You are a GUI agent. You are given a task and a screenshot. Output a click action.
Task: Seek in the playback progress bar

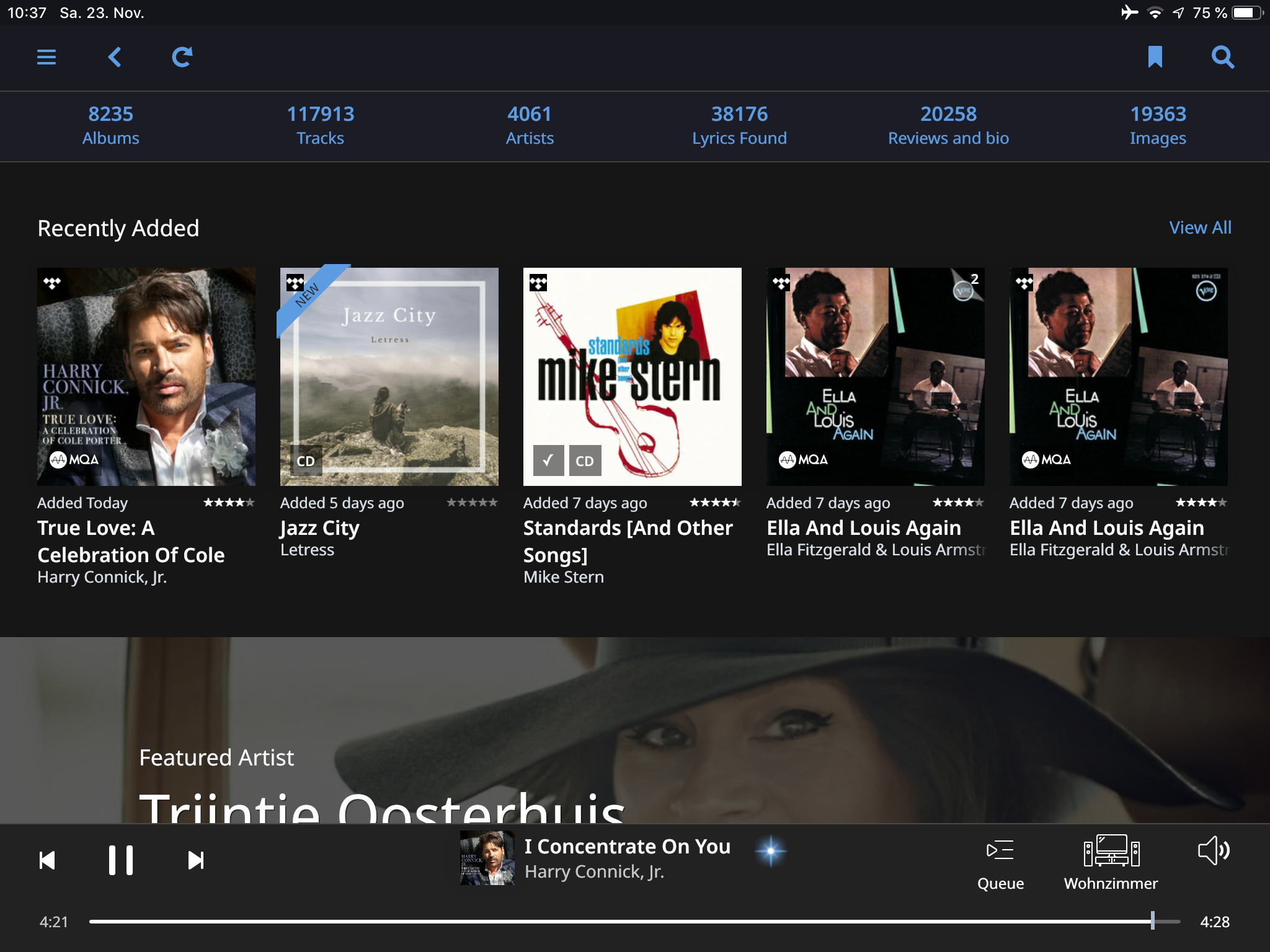[x=634, y=921]
